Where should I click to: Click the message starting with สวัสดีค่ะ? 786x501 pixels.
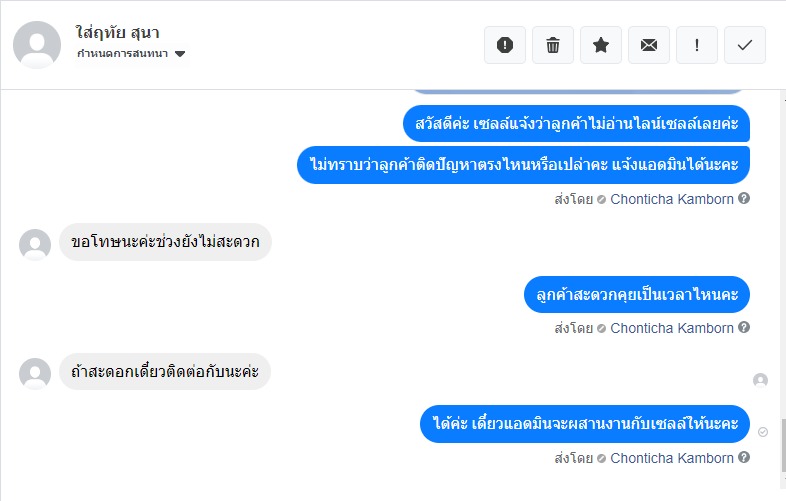(577, 124)
